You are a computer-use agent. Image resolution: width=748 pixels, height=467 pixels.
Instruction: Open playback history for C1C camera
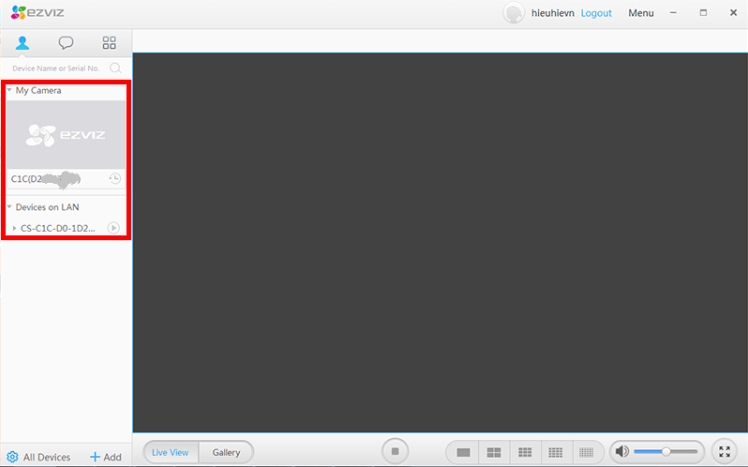[115, 178]
